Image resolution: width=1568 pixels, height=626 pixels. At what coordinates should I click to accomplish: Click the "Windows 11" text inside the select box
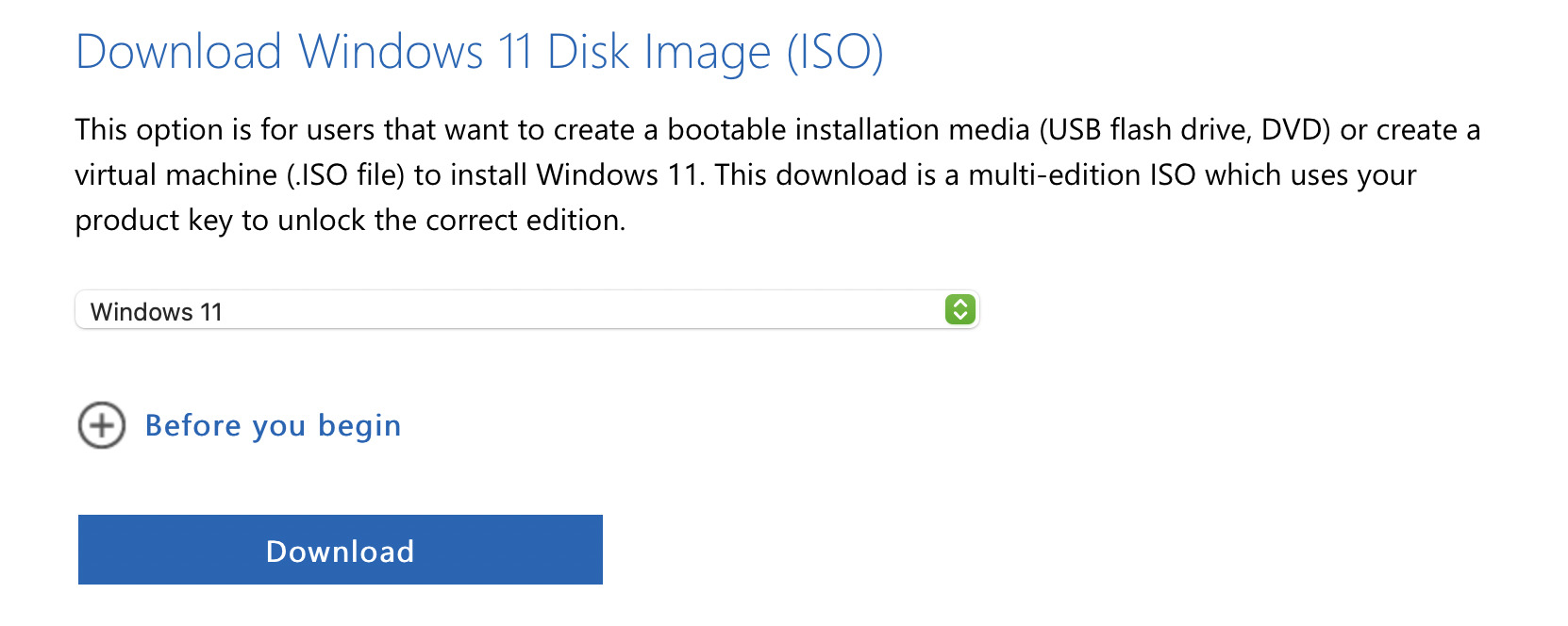click(x=157, y=312)
